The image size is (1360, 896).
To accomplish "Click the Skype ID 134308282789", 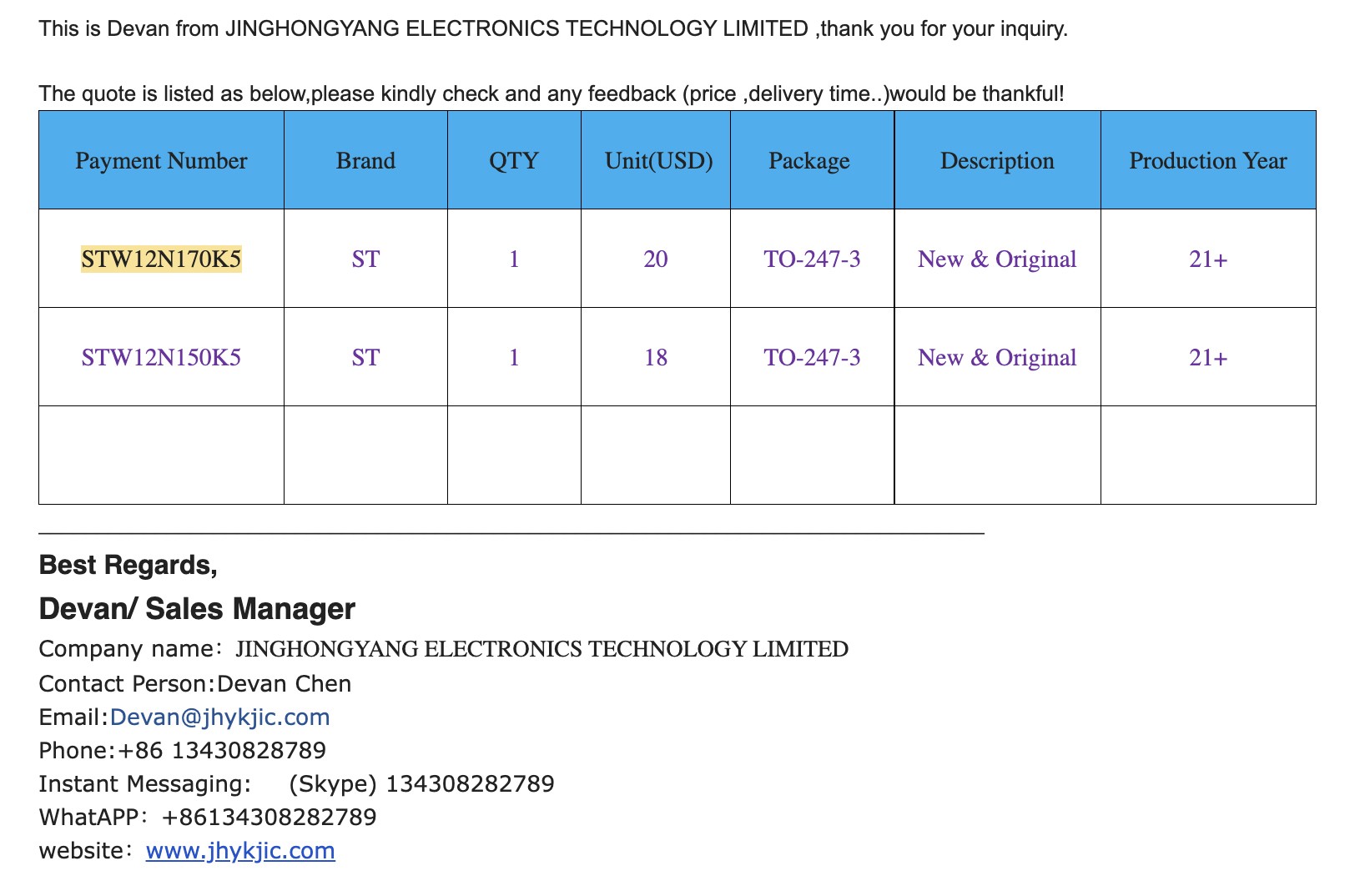I will [x=470, y=784].
